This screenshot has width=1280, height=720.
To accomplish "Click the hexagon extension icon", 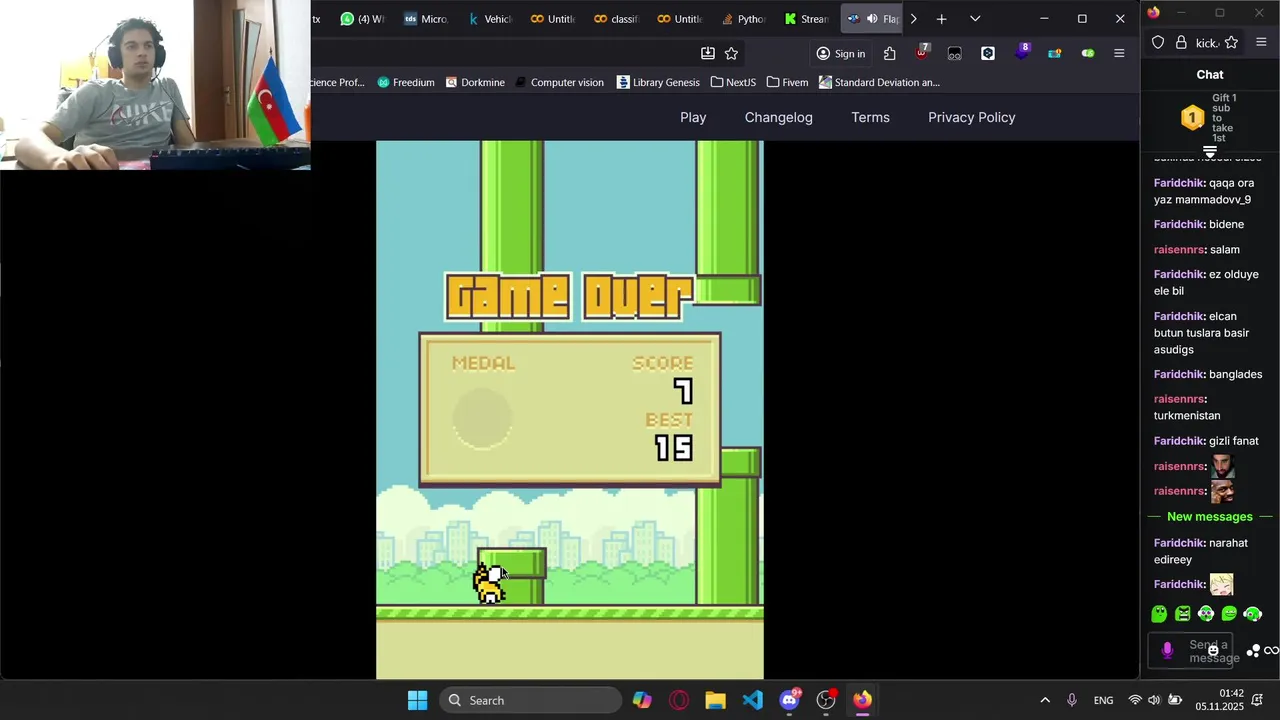I will pyautogui.click(x=988, y=53).
